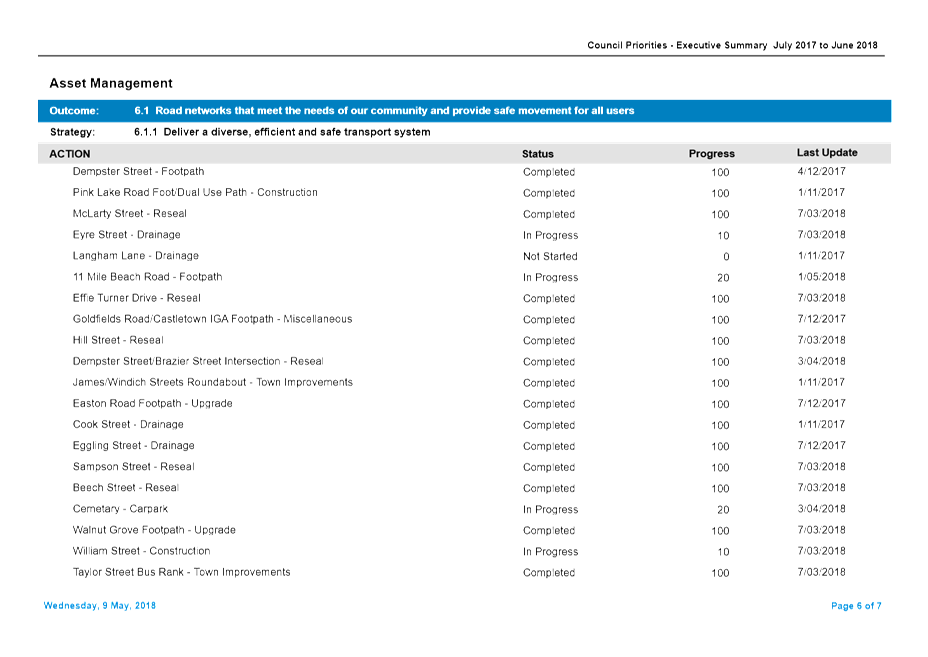
Task: Click date 1/05/2018 for 11 Mile Beach Road
Action: click(821, 277)
